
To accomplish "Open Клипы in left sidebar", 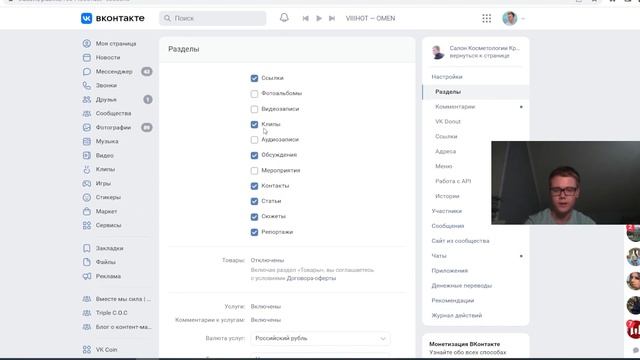I will 105,169.
